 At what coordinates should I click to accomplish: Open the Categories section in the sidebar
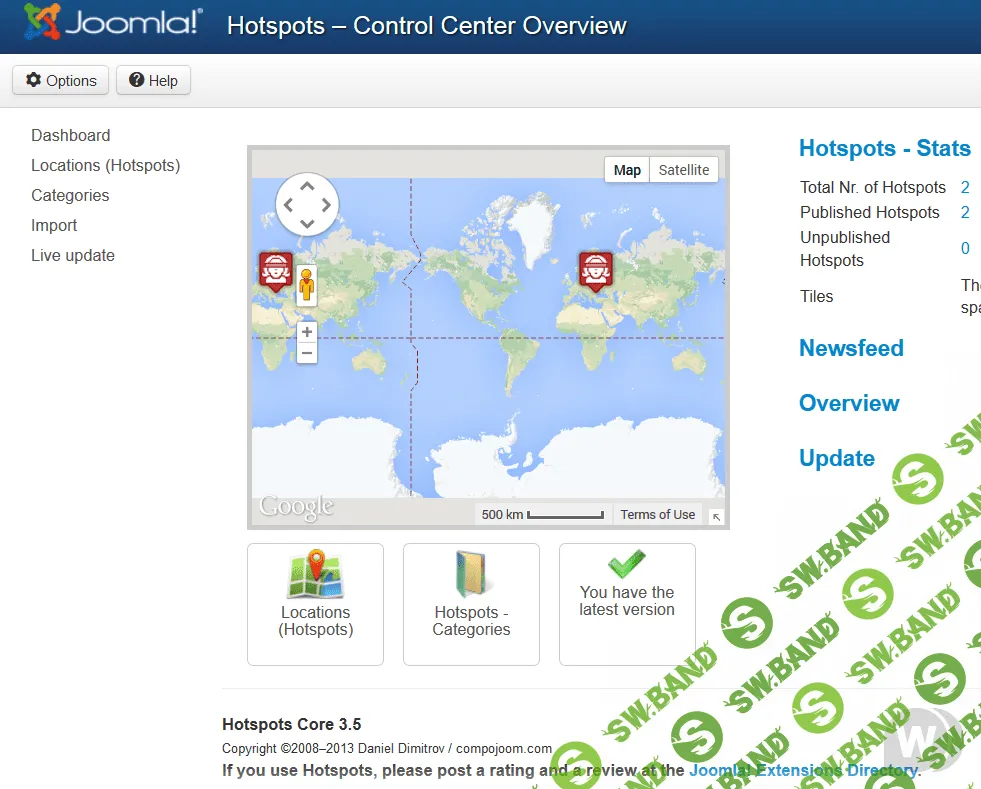click(70, 195)
